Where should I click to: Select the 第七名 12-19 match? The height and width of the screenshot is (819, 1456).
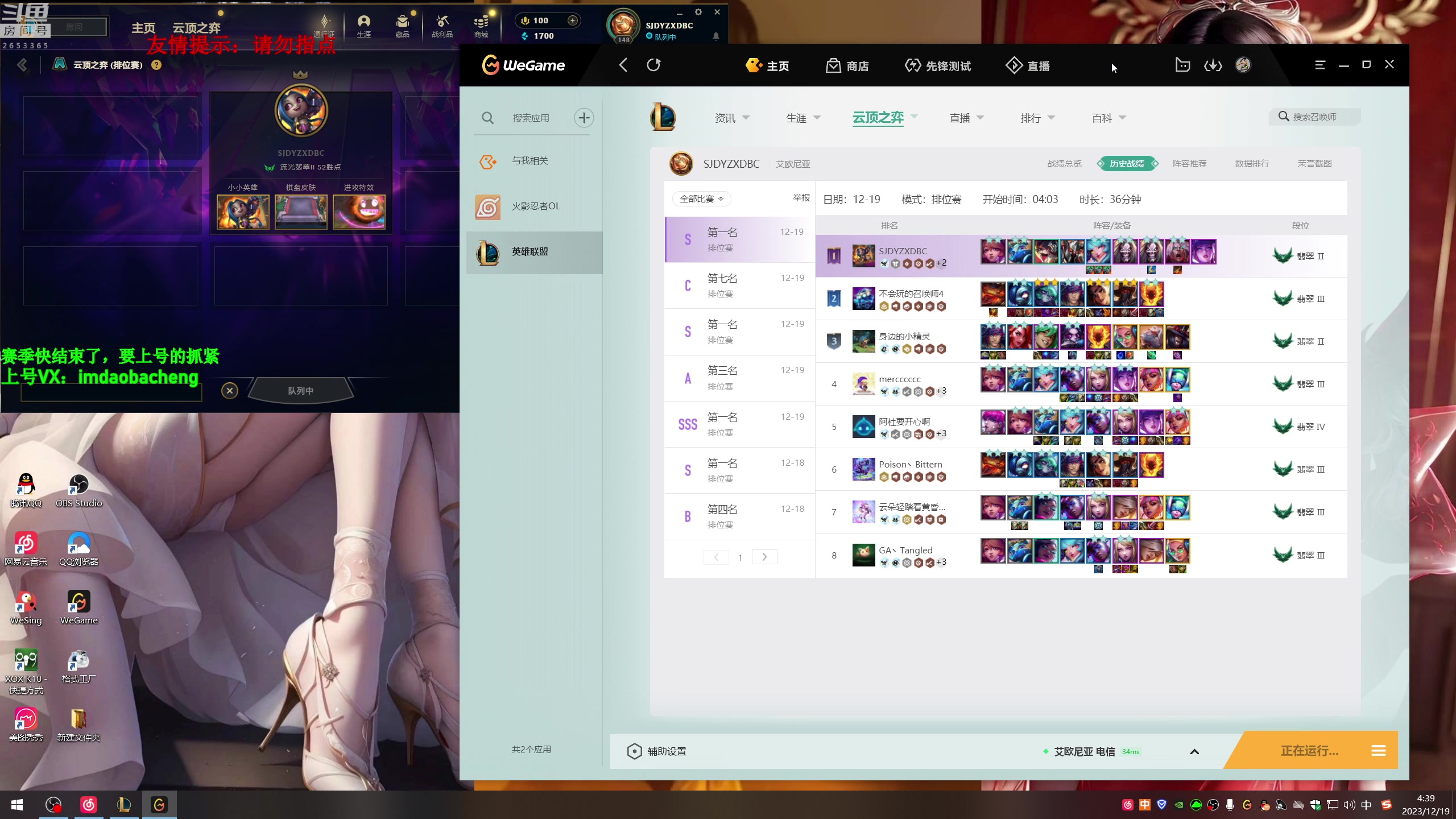[739, 286]
